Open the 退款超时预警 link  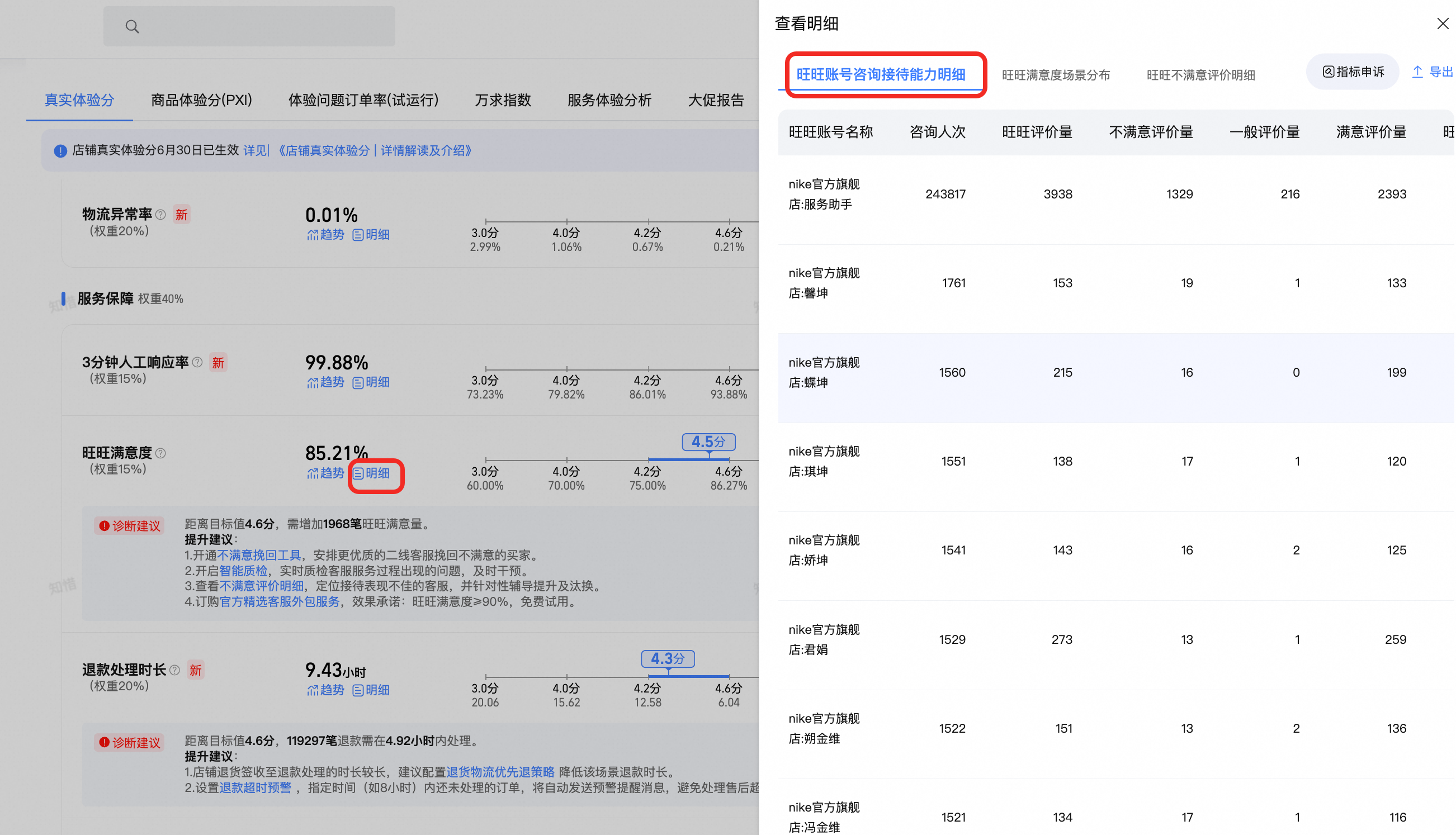(256, 787)
